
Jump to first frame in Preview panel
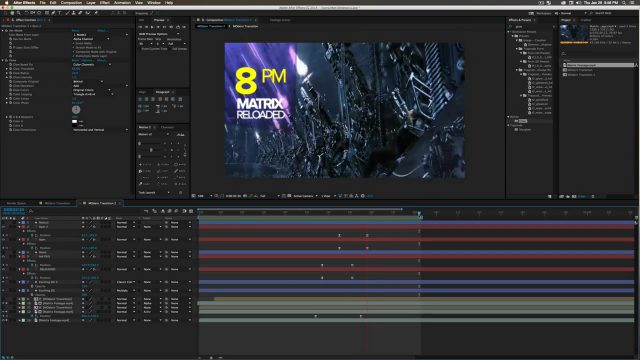(x=140, y=27)
